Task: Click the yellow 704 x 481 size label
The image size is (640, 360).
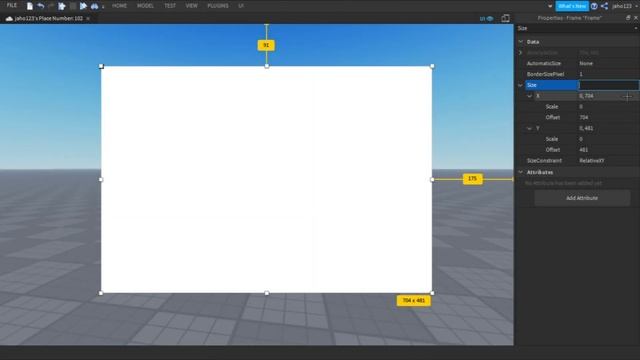Action: pos(413,300)
